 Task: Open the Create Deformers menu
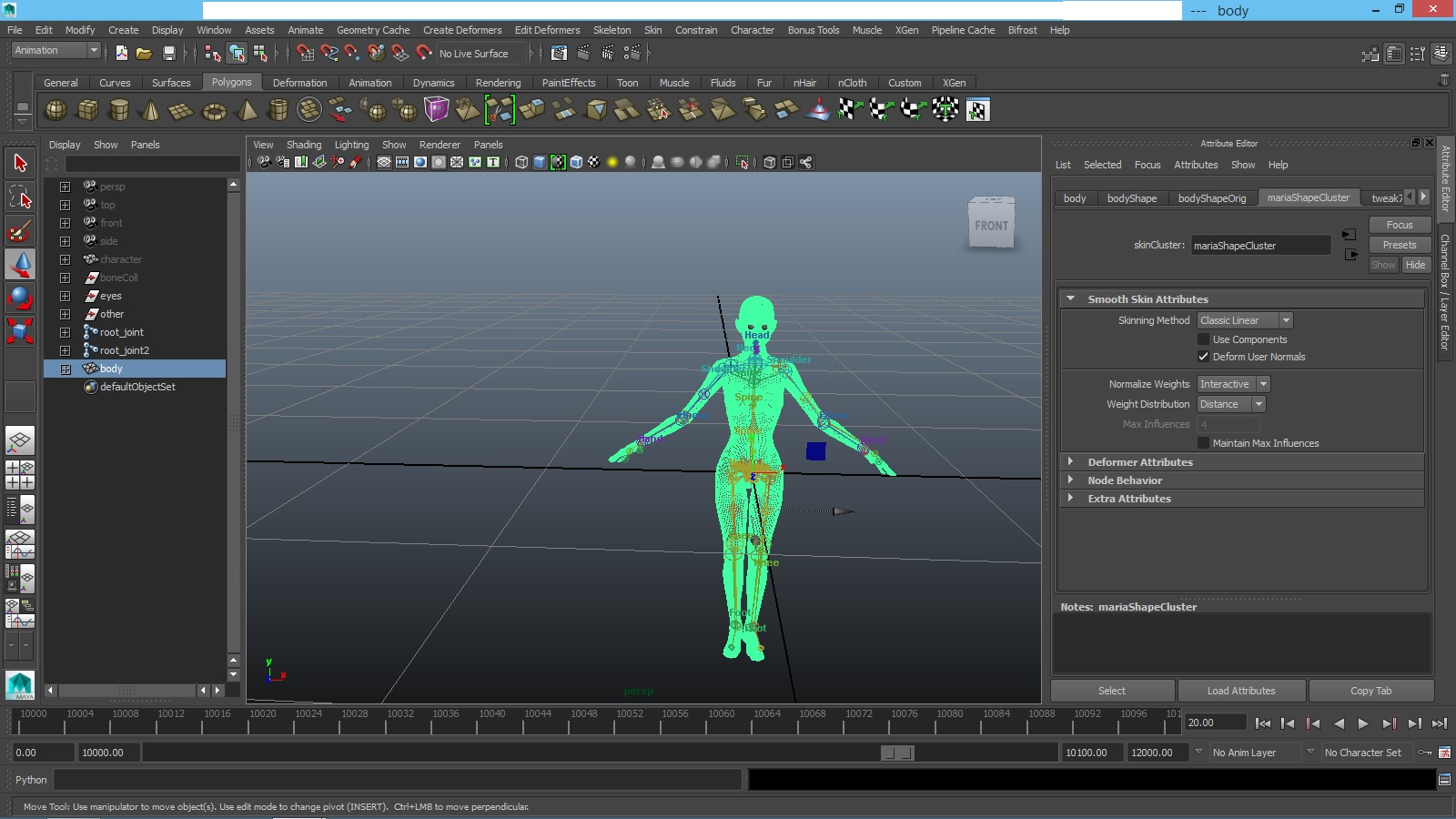[x=462, y=30]
